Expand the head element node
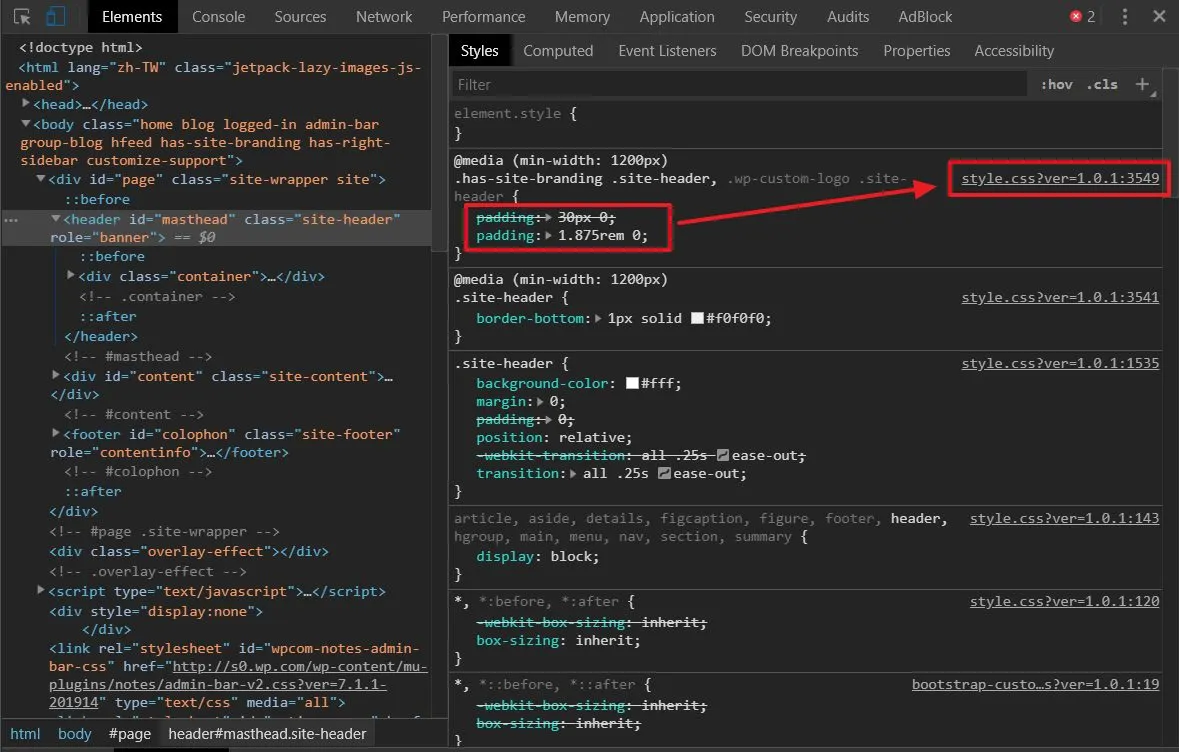 point(26,103)
